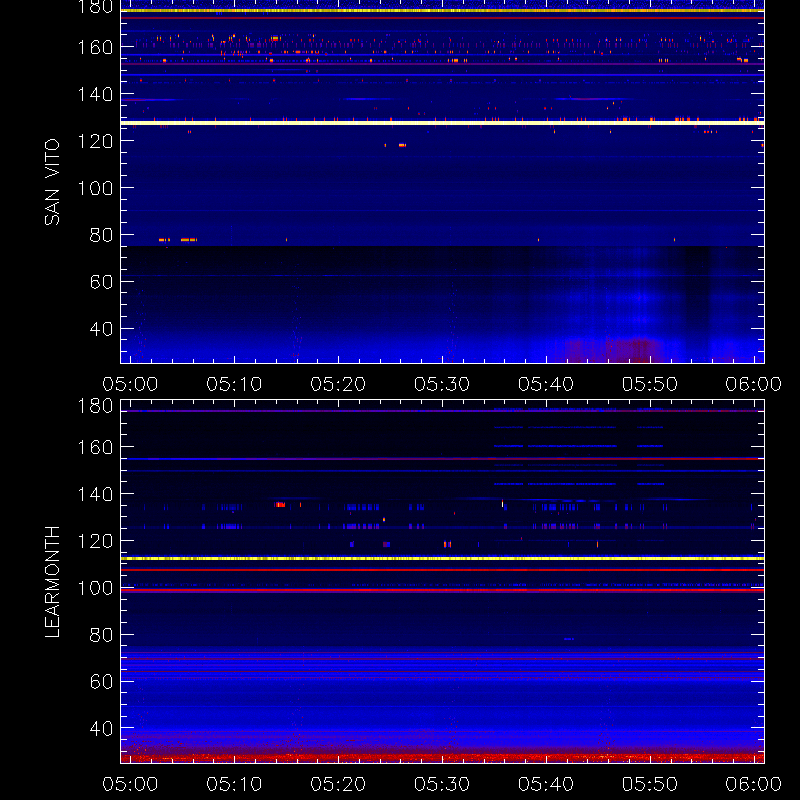The image size is (800, 800).
Task: Click the yellow band near 112 in Learmonth
Action: click(442, 559)
